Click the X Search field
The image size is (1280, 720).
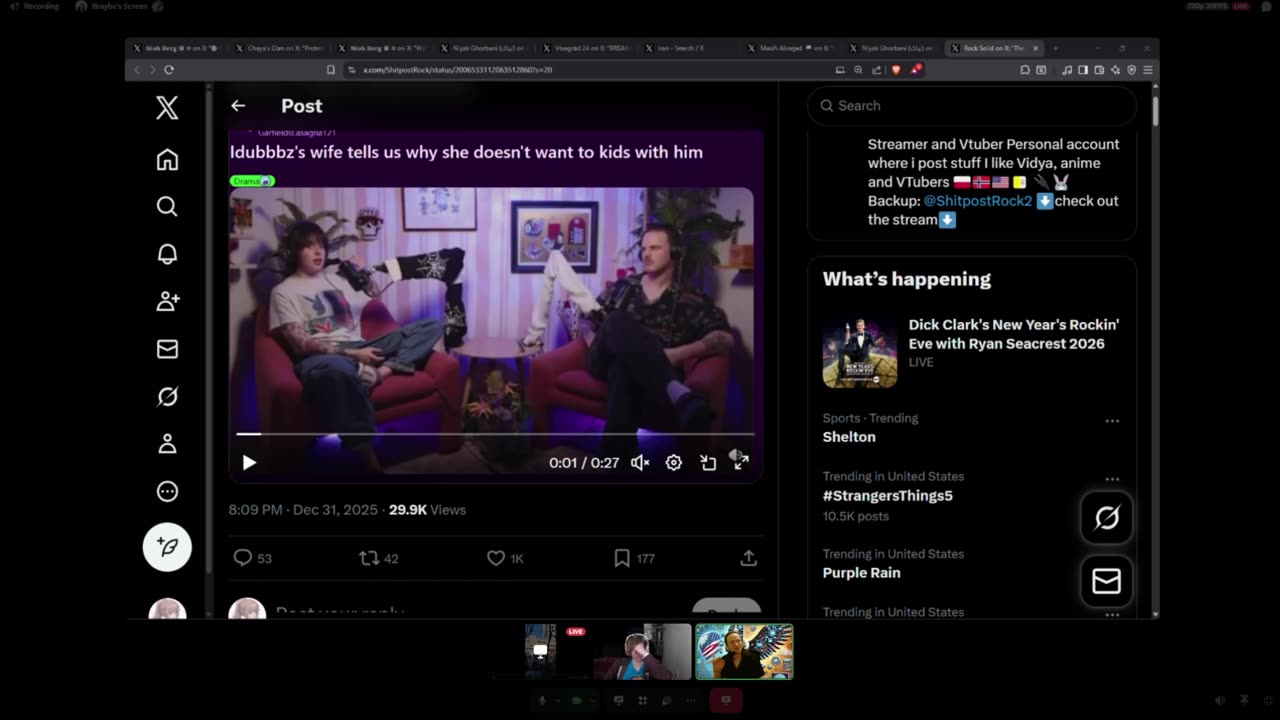972,106
